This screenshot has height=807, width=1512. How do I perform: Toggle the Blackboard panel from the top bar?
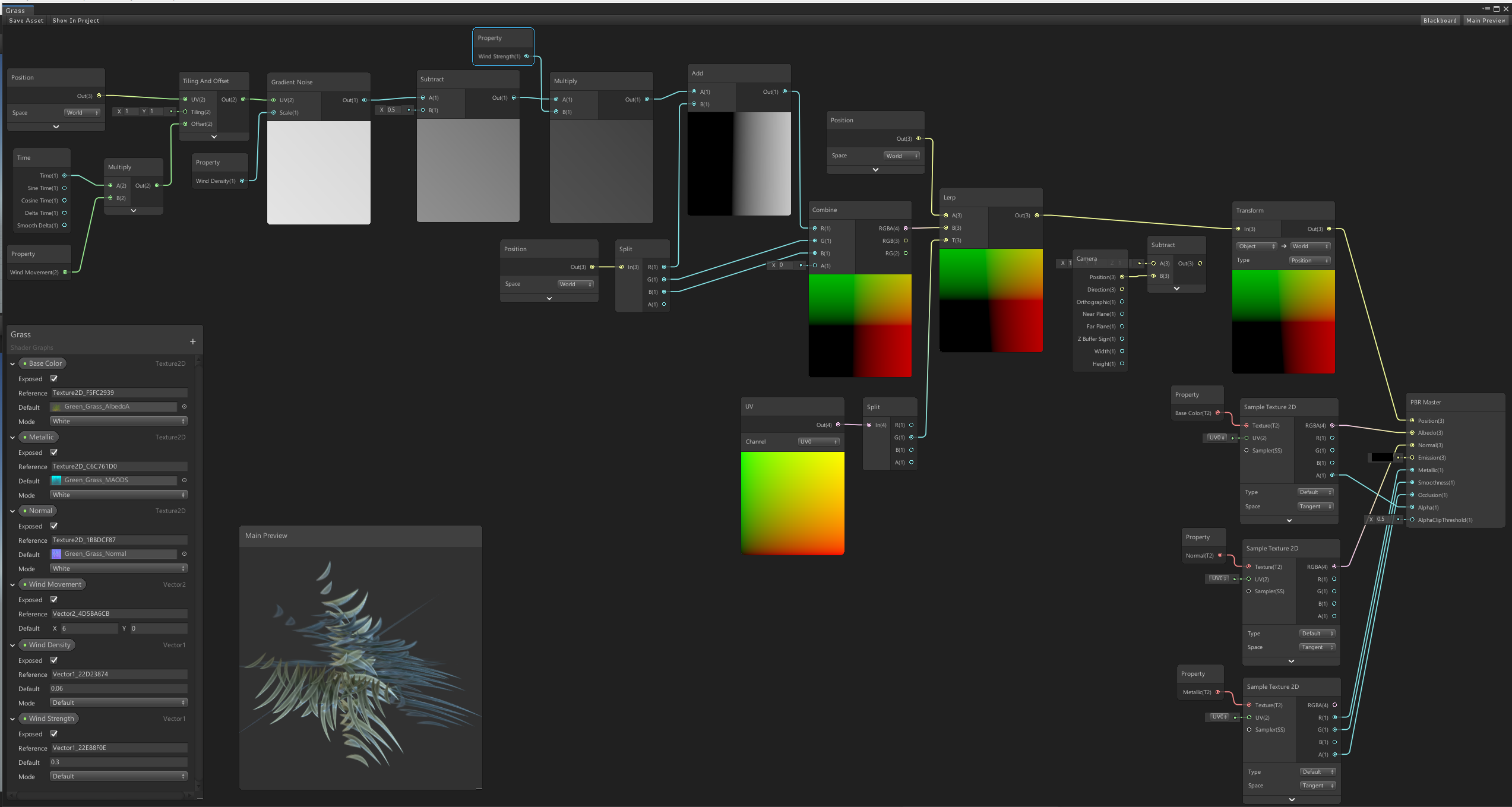pos(1440,20)
